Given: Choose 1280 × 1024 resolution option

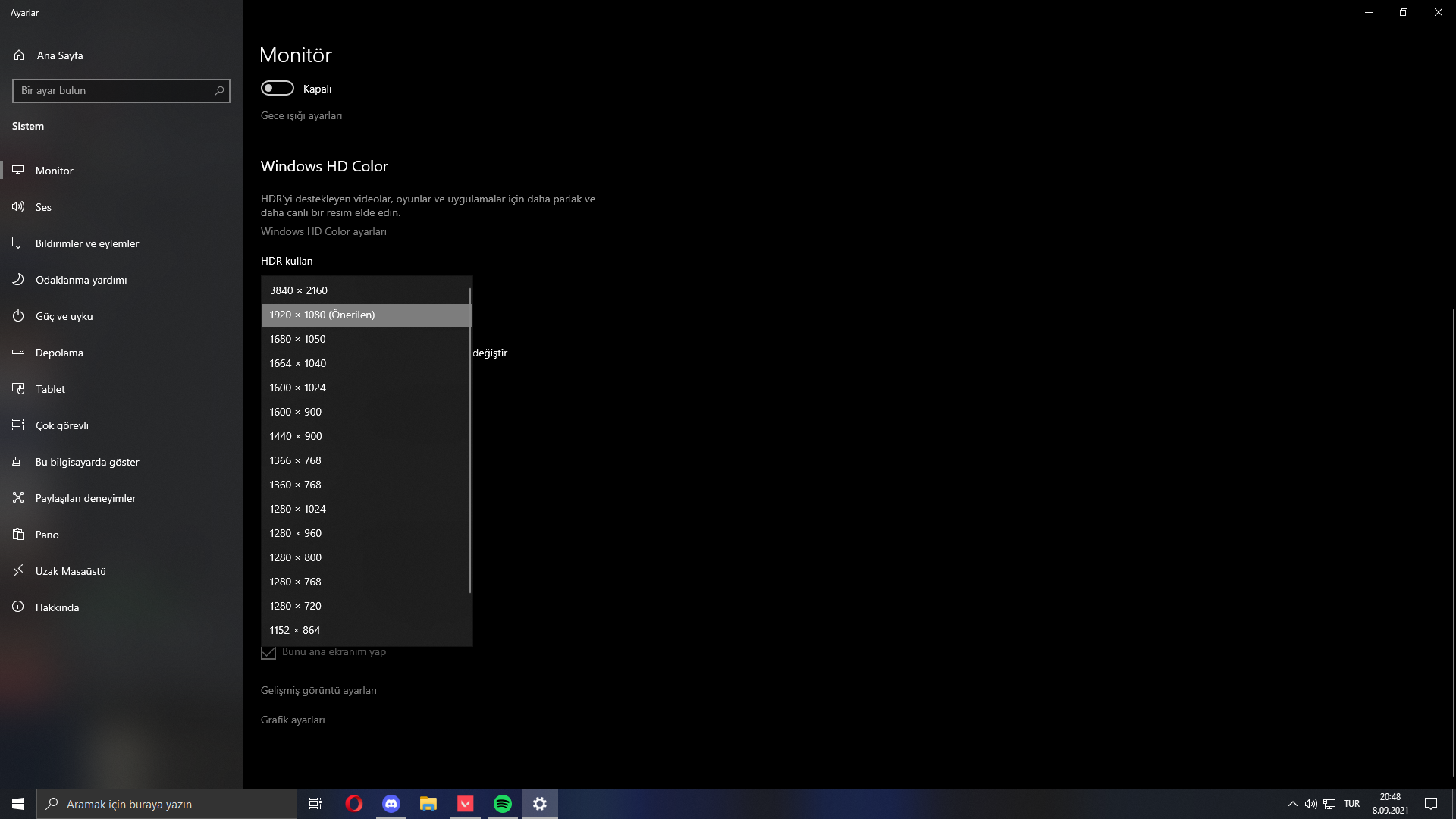Looking at the screenshot, I should pos(366,509).
